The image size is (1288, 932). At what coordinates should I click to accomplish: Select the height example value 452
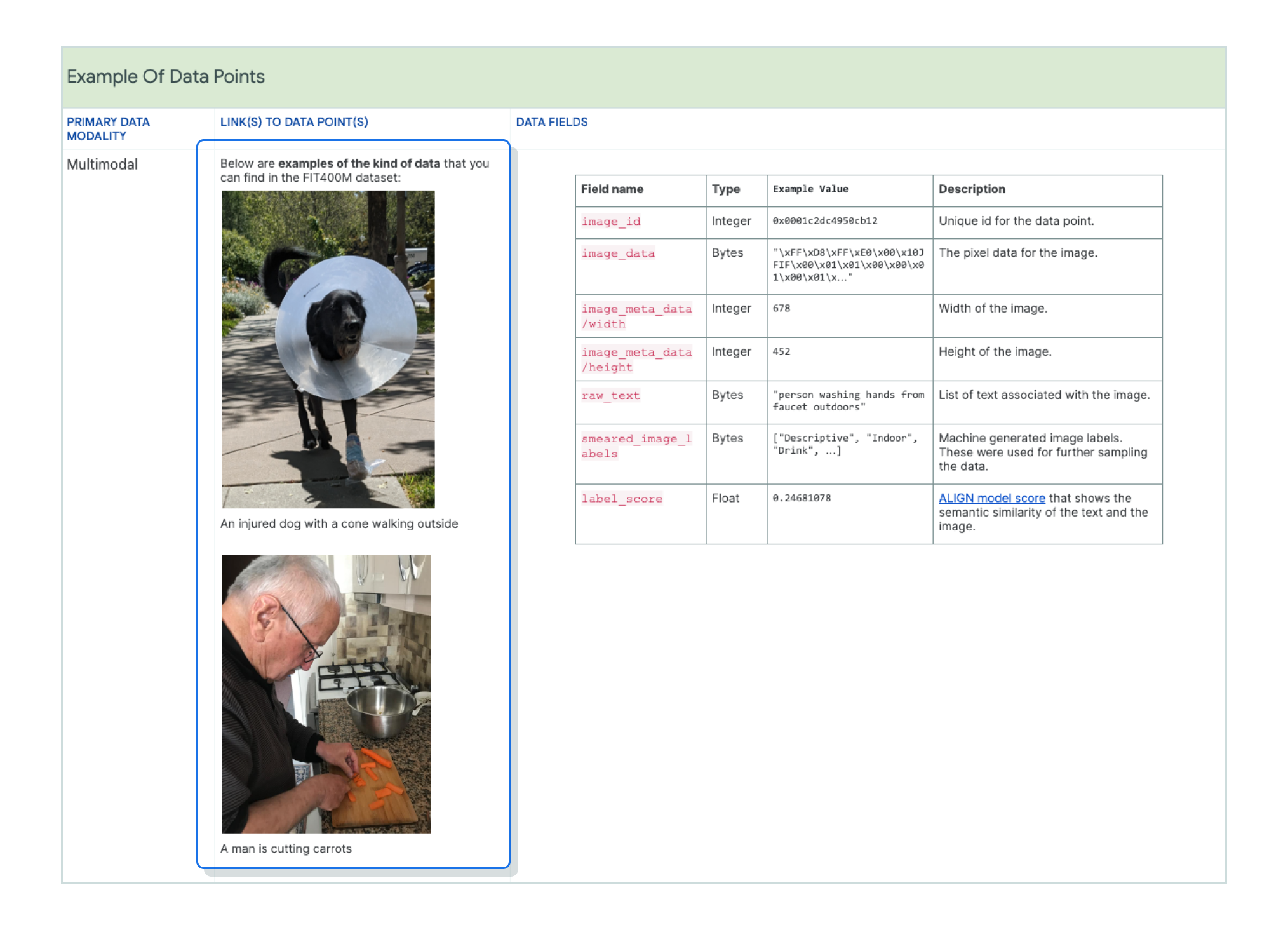(x=781, y=351)
